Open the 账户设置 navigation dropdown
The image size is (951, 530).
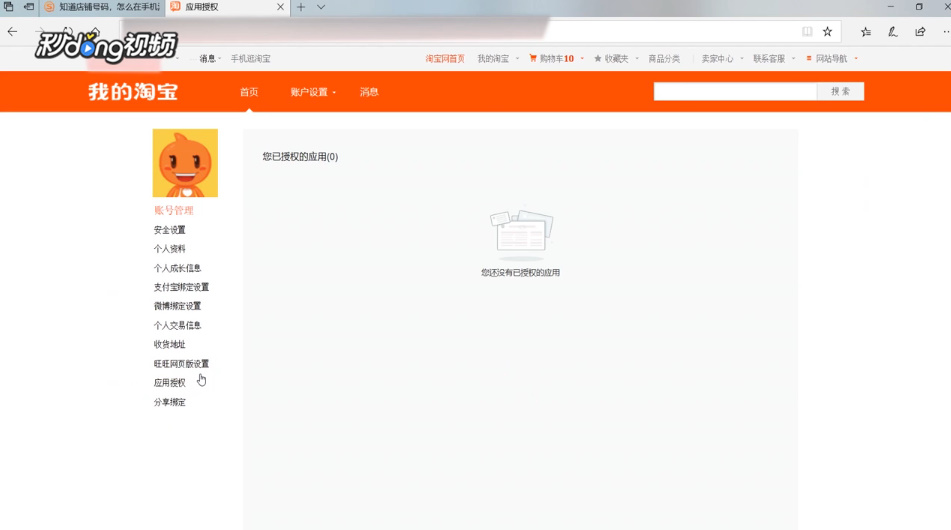point(313,92)
